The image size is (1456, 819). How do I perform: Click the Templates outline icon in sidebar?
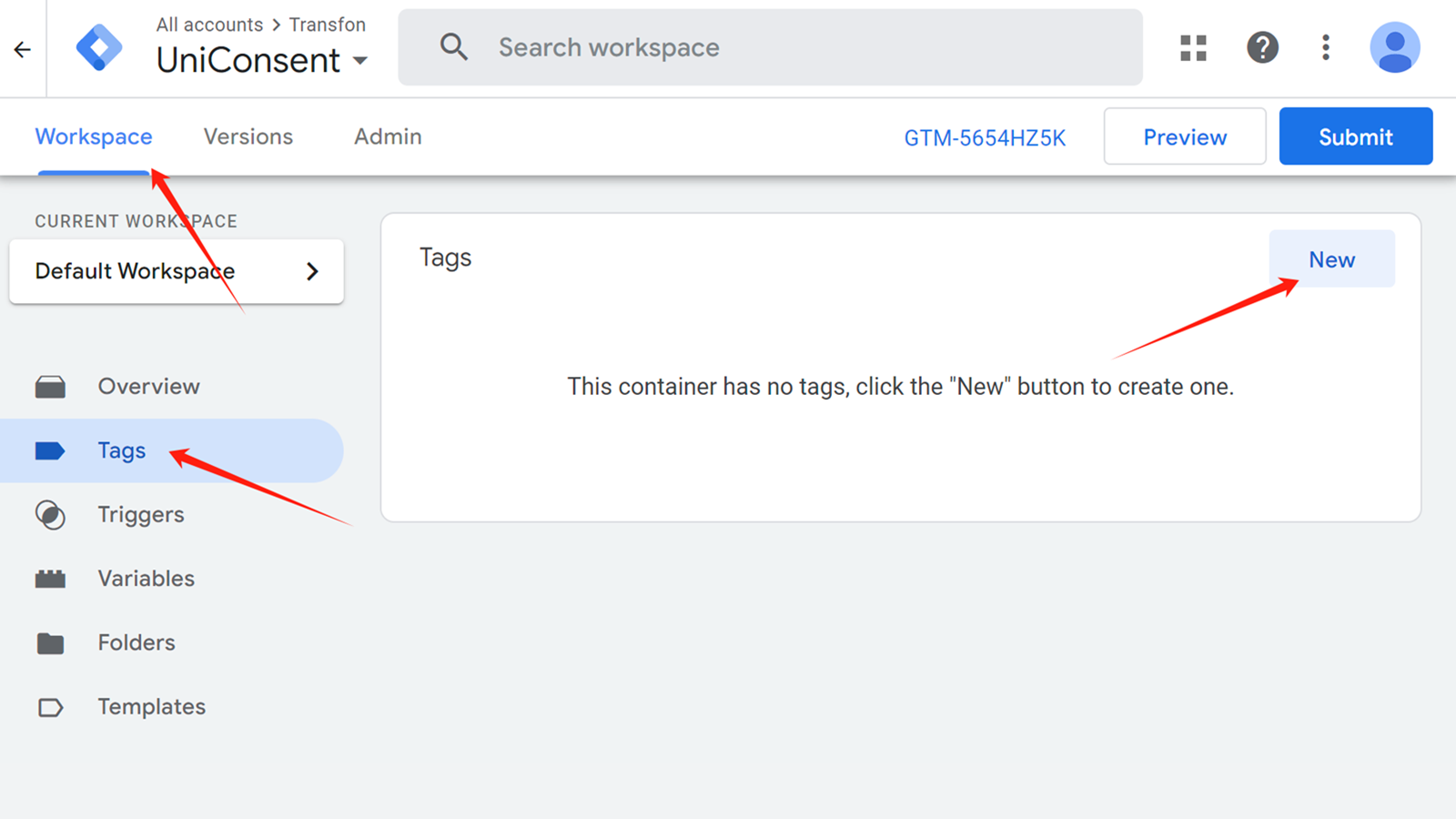tap(50, 707)
